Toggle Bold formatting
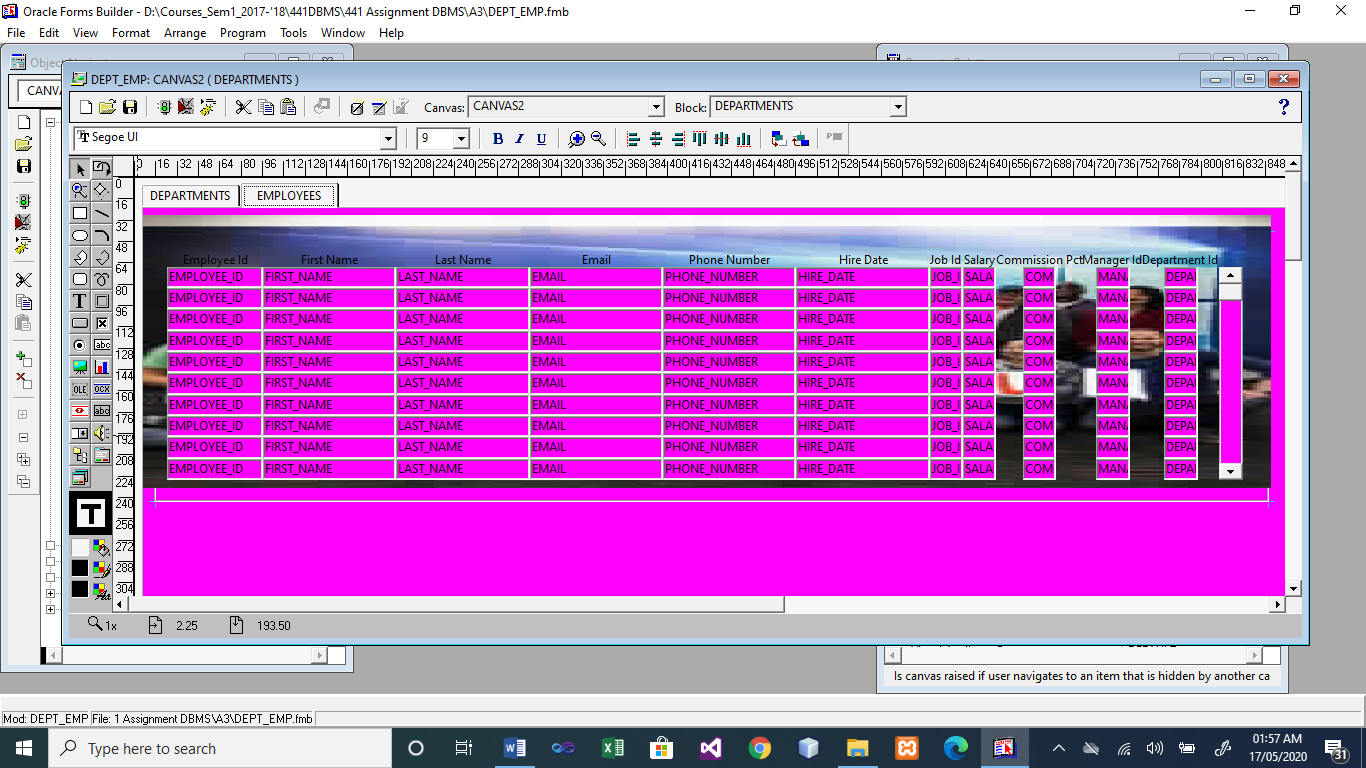 498,139
